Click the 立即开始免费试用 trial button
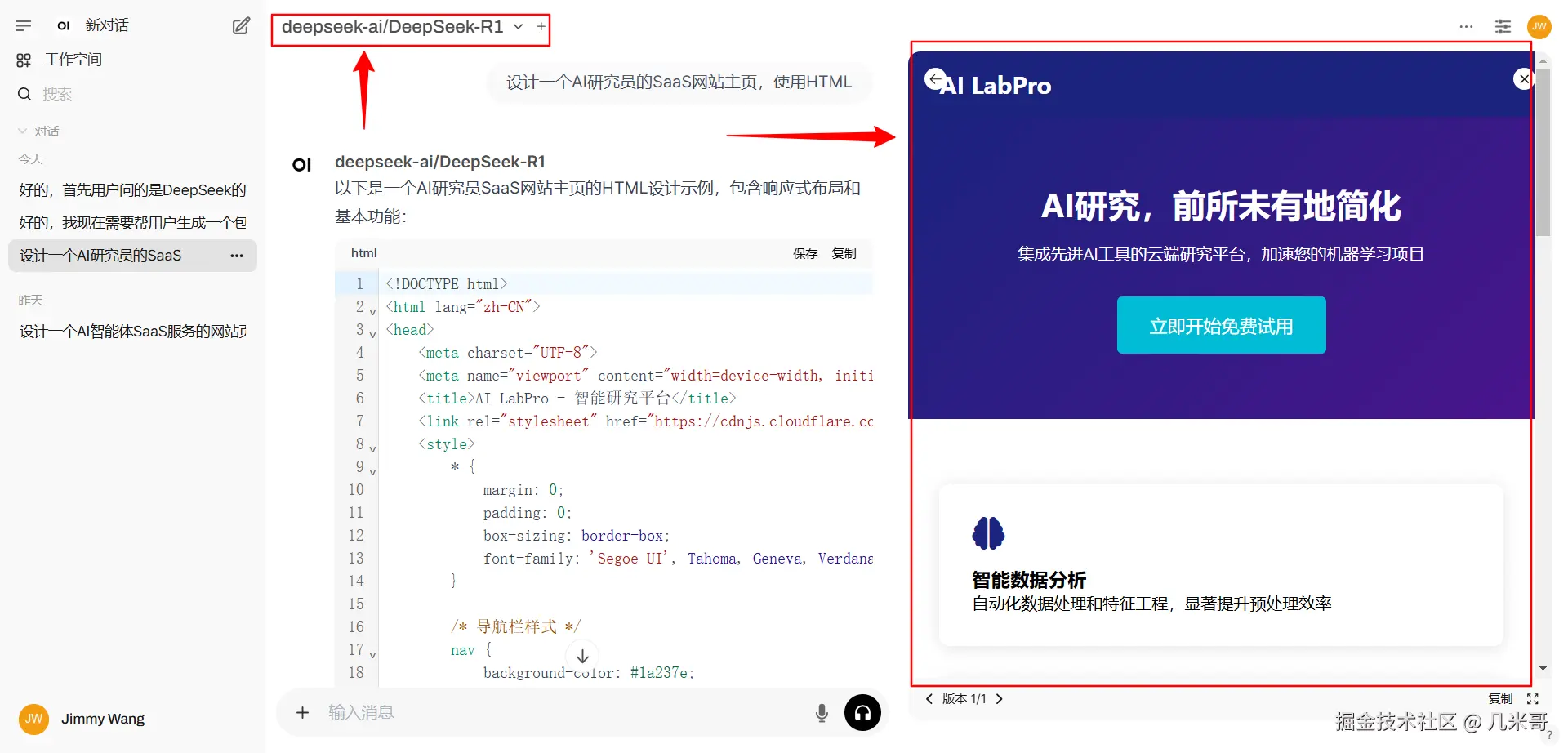Viewport: 1568px width, 753px height. click(1221, 325)
